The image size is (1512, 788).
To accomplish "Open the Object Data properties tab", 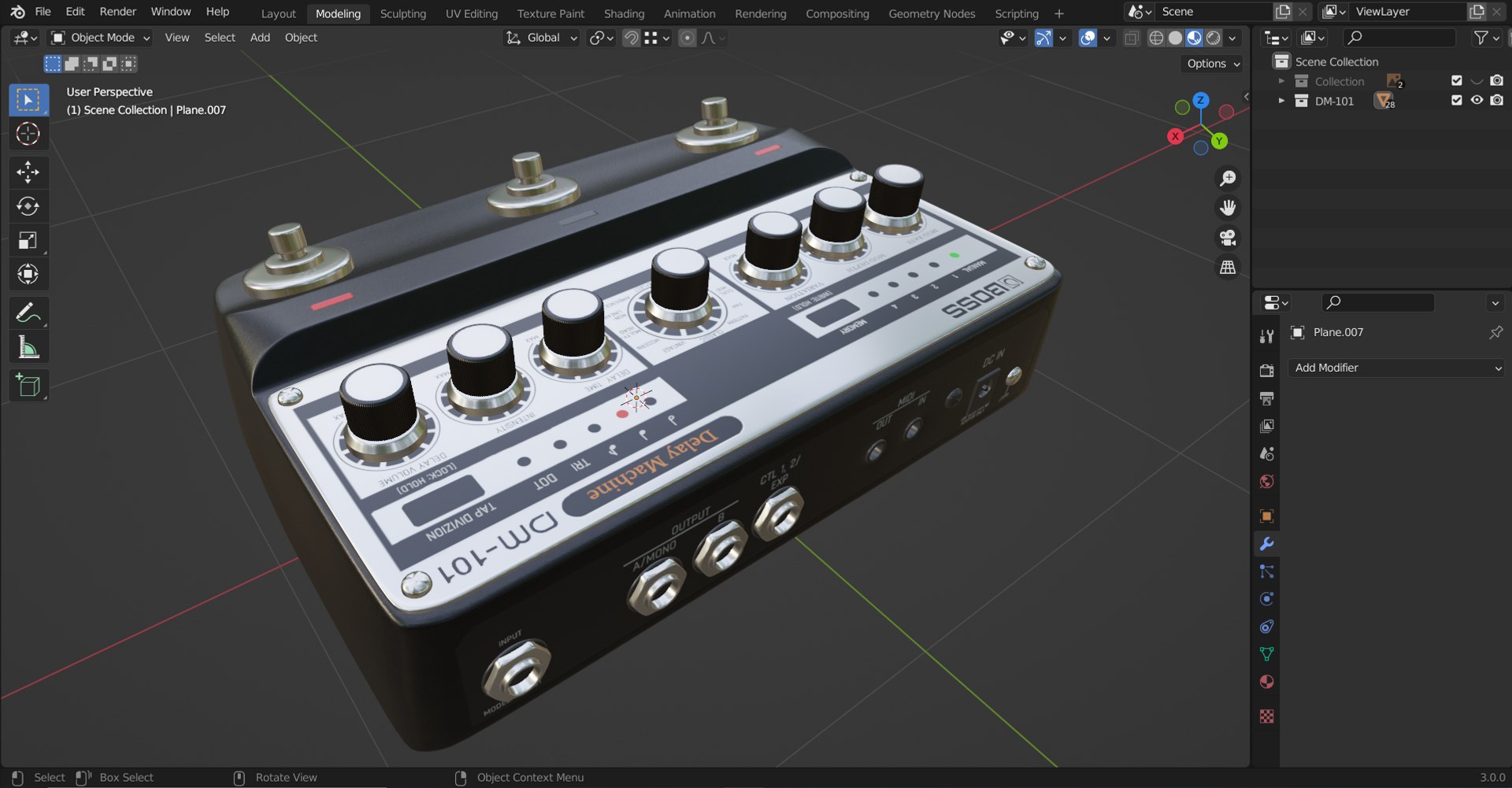I will click(x=1266, y=654).
